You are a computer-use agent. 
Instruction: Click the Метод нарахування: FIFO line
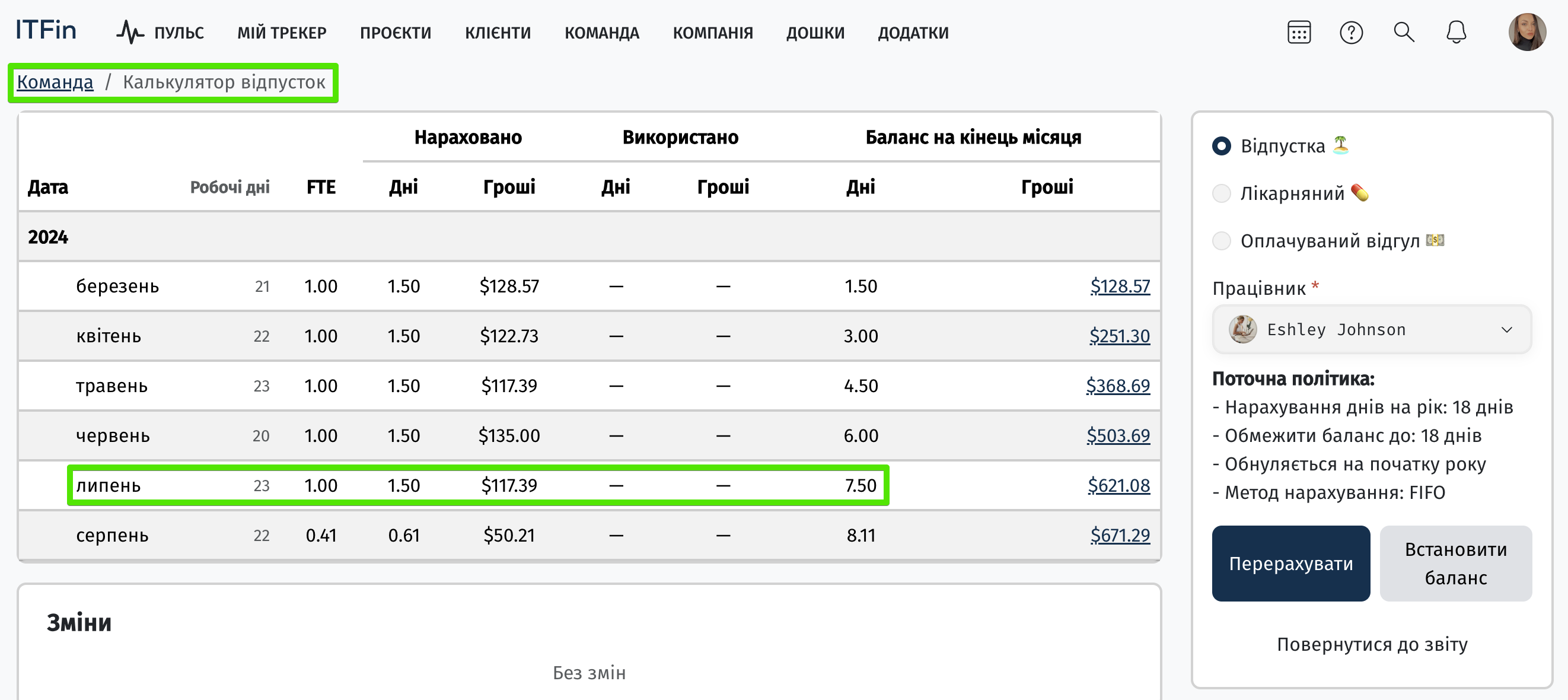[1329, 492]
